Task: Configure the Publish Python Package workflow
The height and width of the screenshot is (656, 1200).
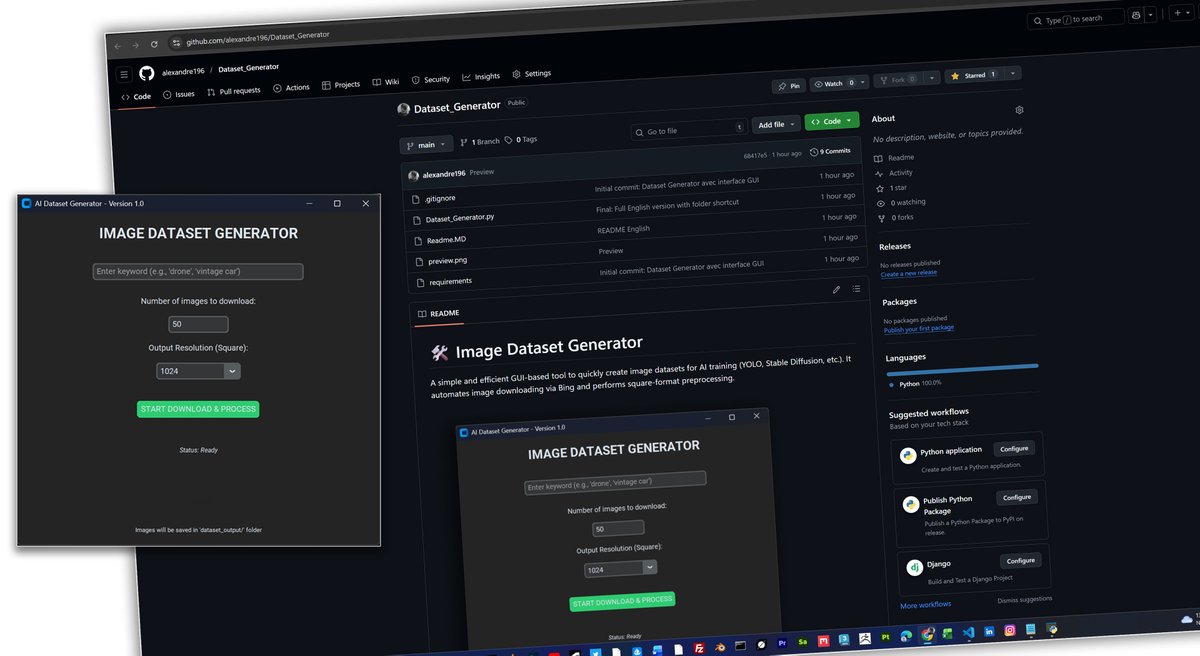Action: pos(1017,497)
